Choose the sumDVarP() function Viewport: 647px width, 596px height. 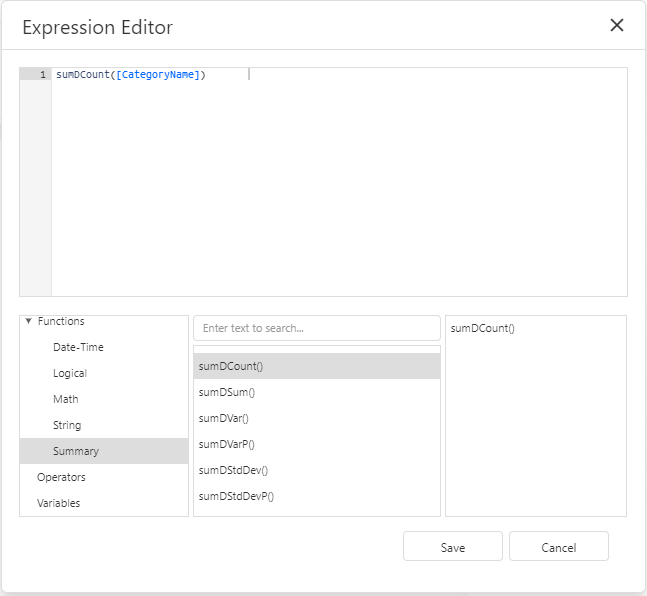coord(227,444)
